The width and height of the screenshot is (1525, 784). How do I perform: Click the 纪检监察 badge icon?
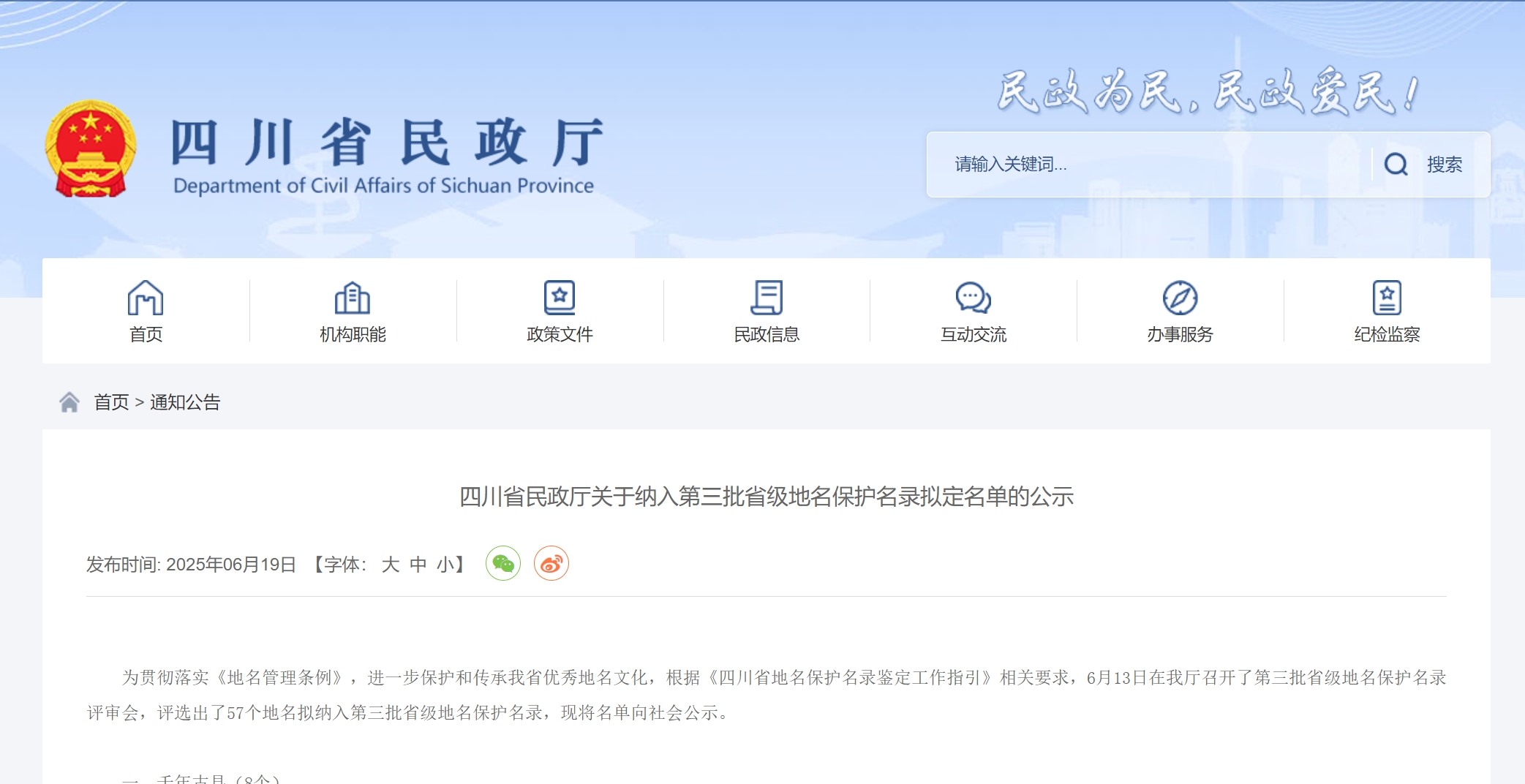click(x=1387, y=298)
